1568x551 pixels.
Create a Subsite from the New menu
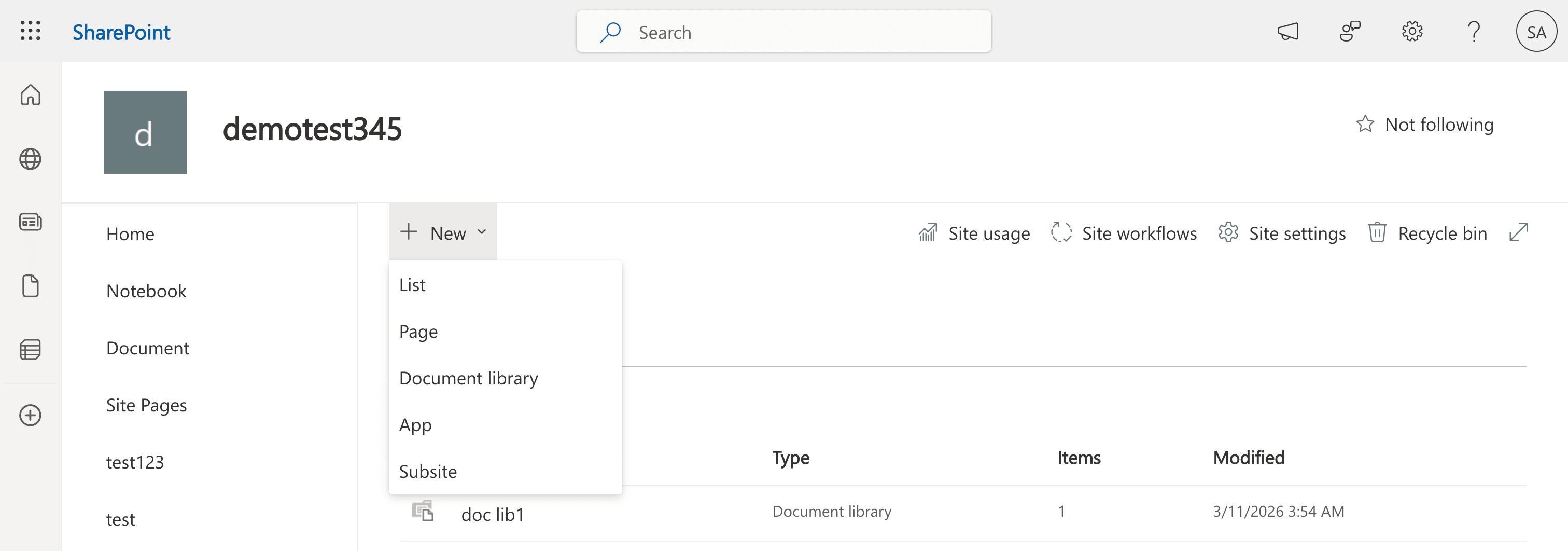[428, 471]
